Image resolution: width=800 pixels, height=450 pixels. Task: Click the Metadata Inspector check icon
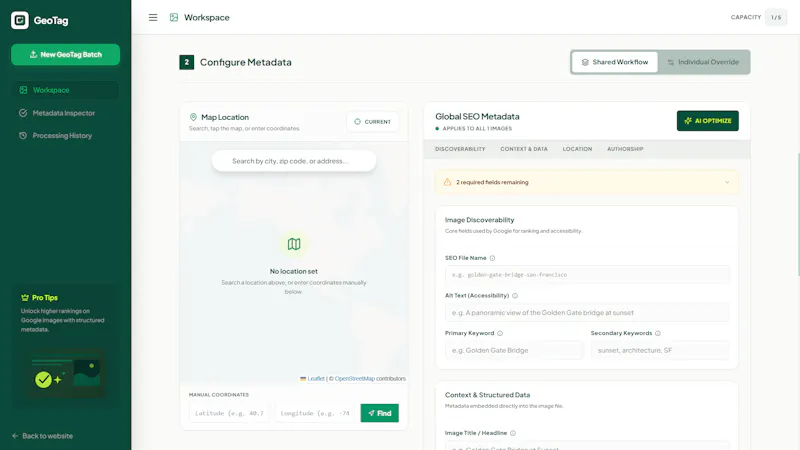23,113
